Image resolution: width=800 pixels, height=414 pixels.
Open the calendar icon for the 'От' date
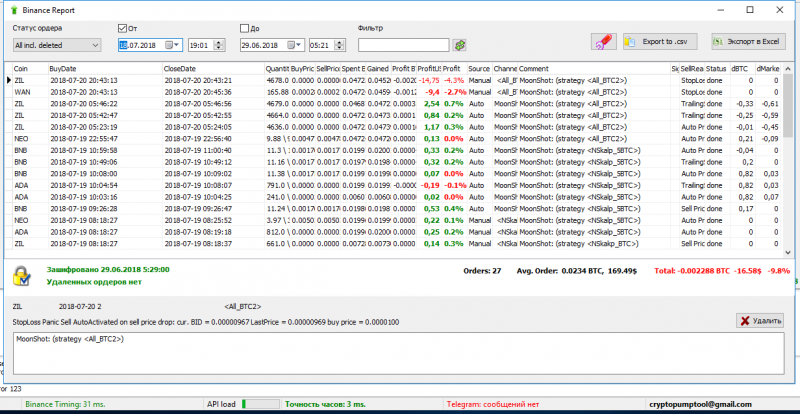pos(168,45)
